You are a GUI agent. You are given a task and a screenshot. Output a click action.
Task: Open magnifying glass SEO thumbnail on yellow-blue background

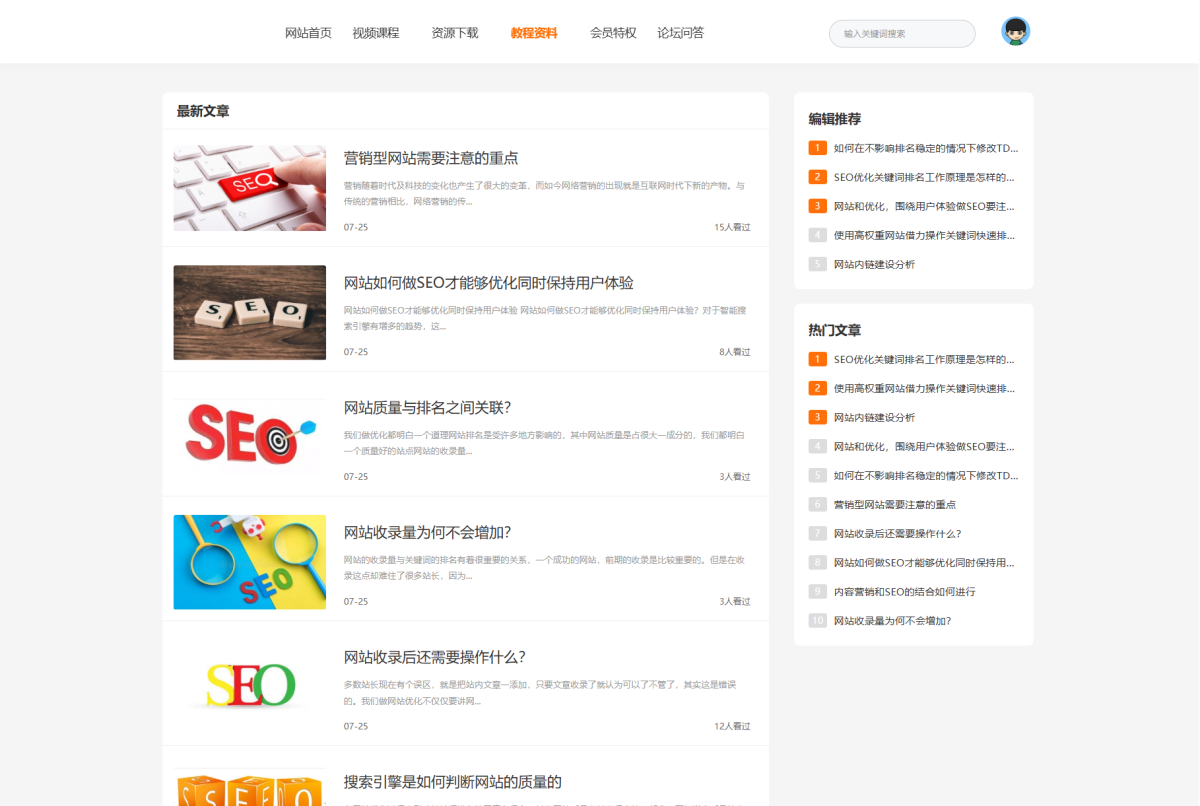[250, 562]
